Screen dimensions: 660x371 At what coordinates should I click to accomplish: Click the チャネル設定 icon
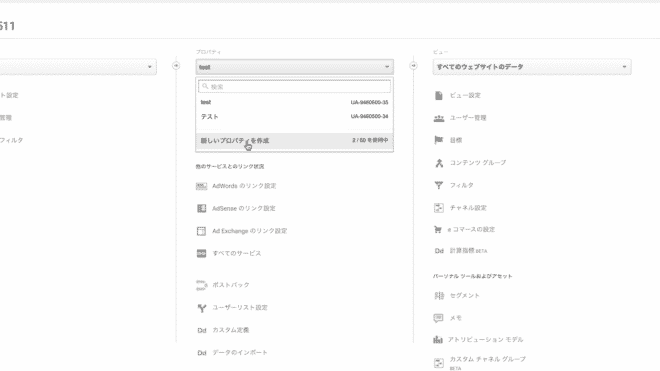pos(439,208)
